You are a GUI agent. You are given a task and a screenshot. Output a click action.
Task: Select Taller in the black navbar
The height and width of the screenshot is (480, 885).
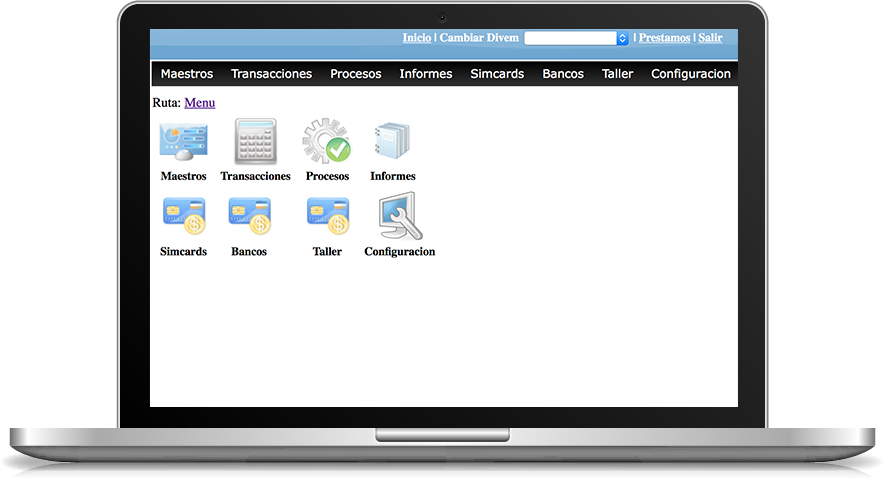pyautogui.click(x=617, y=74)
